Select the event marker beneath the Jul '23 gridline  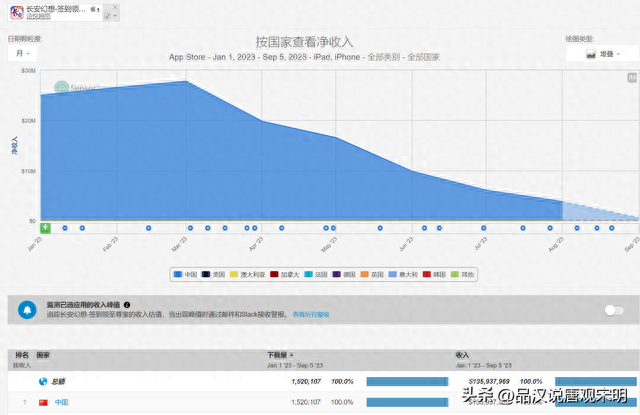pyautogui.click(x=484, y=228)
